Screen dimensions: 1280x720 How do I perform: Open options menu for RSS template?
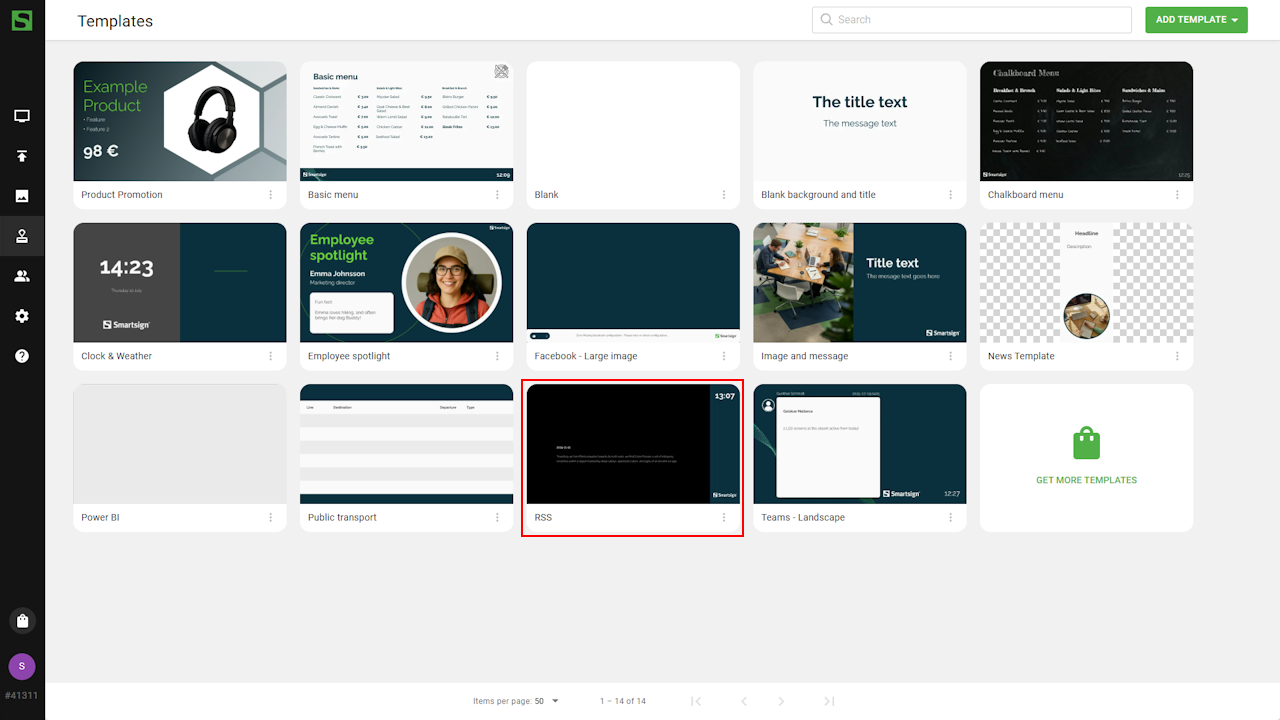pyautogui.click(x=724, y=518)
